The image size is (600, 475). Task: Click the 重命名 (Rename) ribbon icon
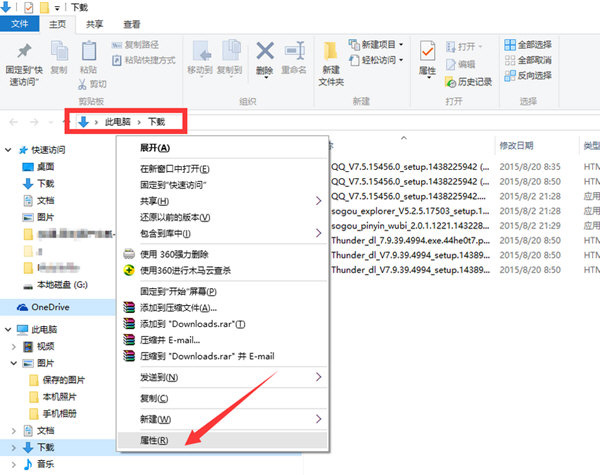click(x=294, y=57)
